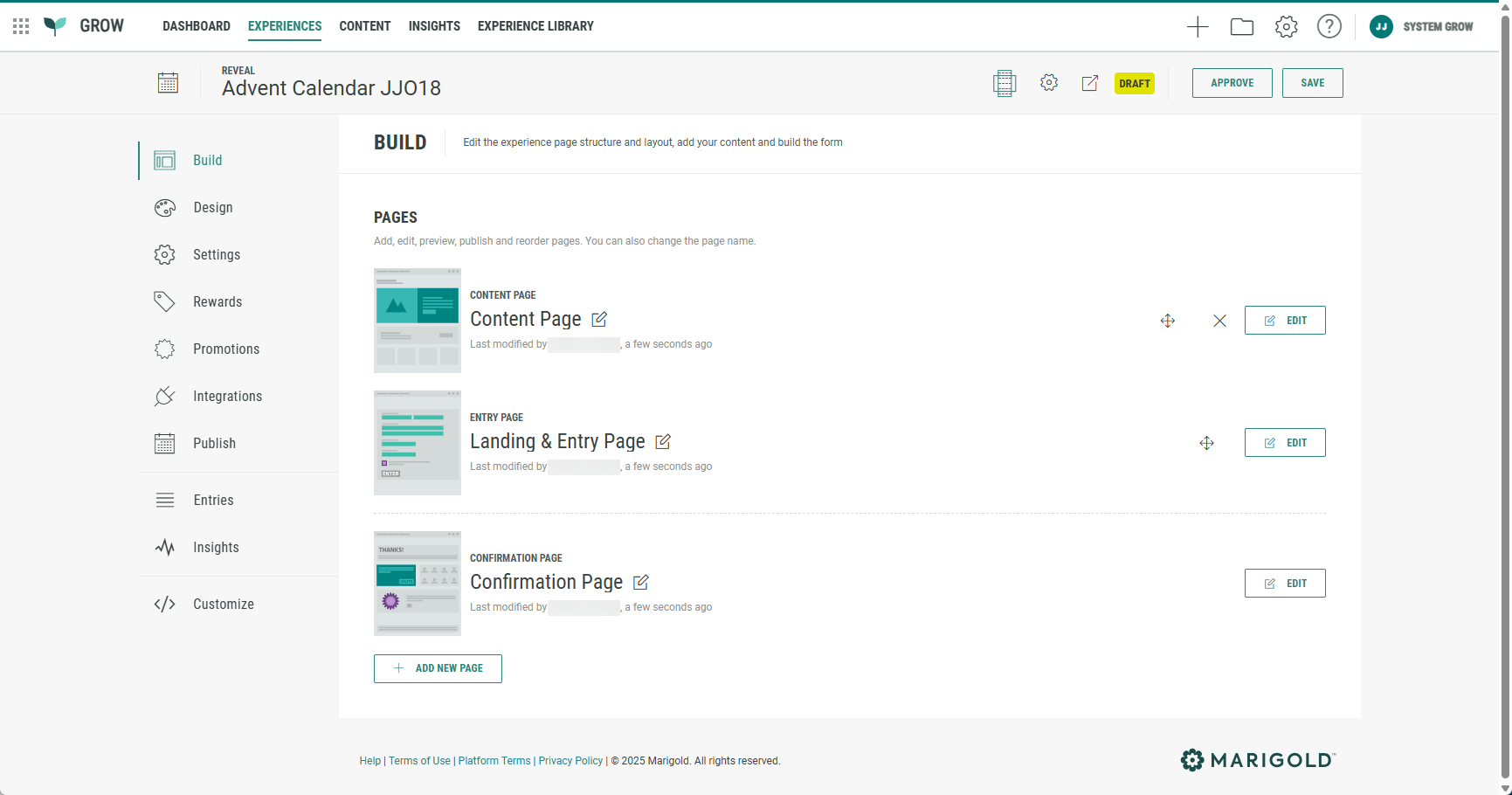Click Add New Page button
The width and height of the screenshot is (1512, 795).
point(438,668)
